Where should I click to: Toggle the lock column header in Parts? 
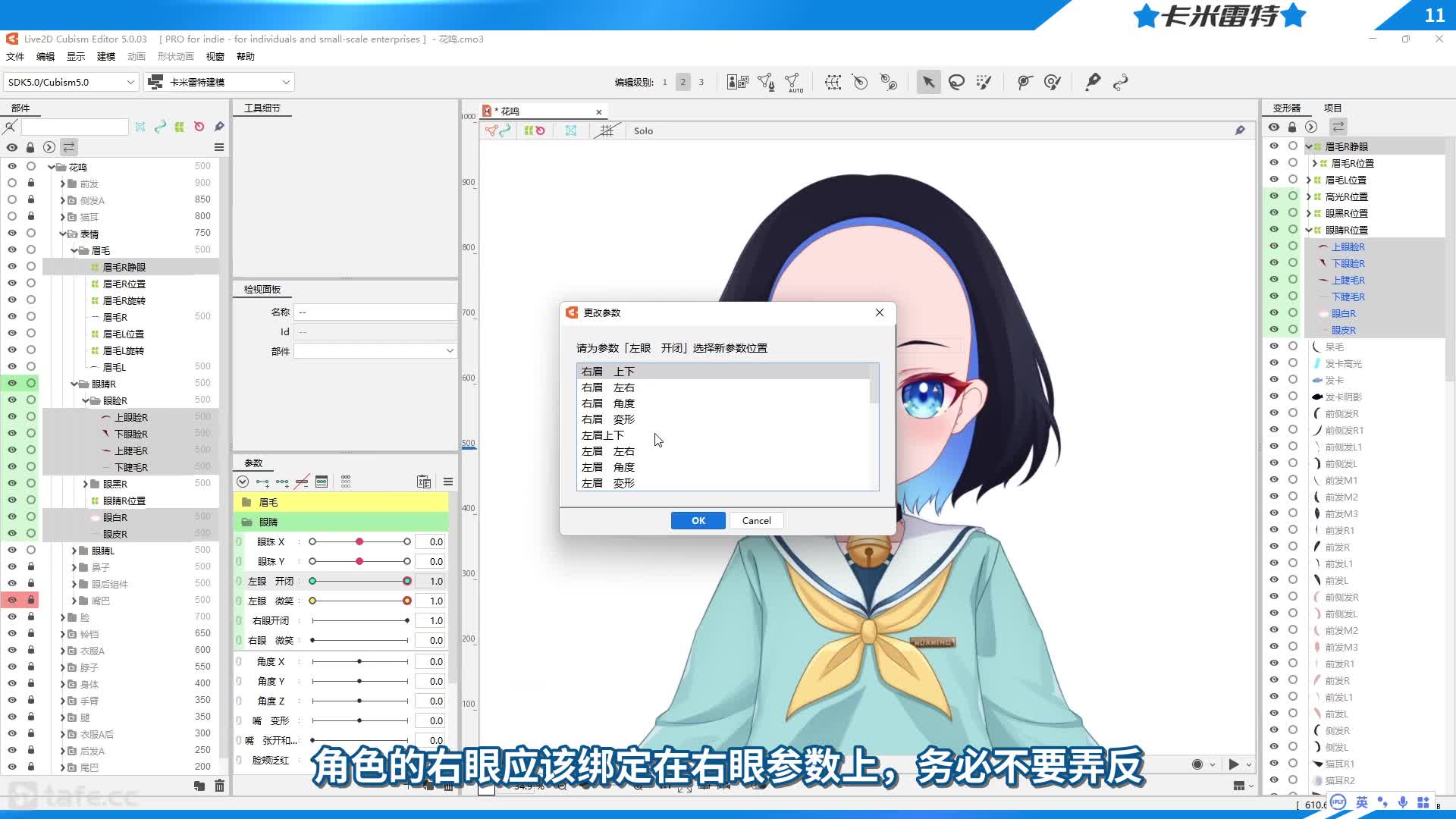30,147
